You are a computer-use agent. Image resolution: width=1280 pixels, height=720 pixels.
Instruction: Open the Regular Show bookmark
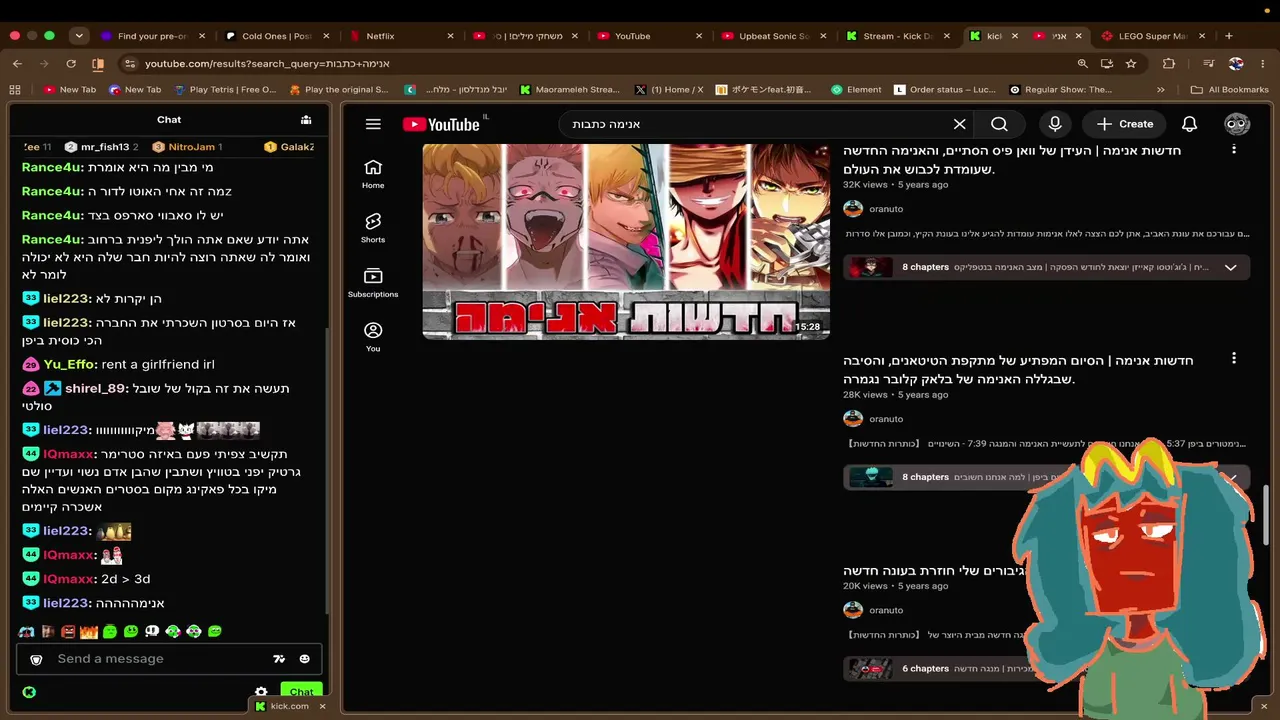[x=1061, y=89]
